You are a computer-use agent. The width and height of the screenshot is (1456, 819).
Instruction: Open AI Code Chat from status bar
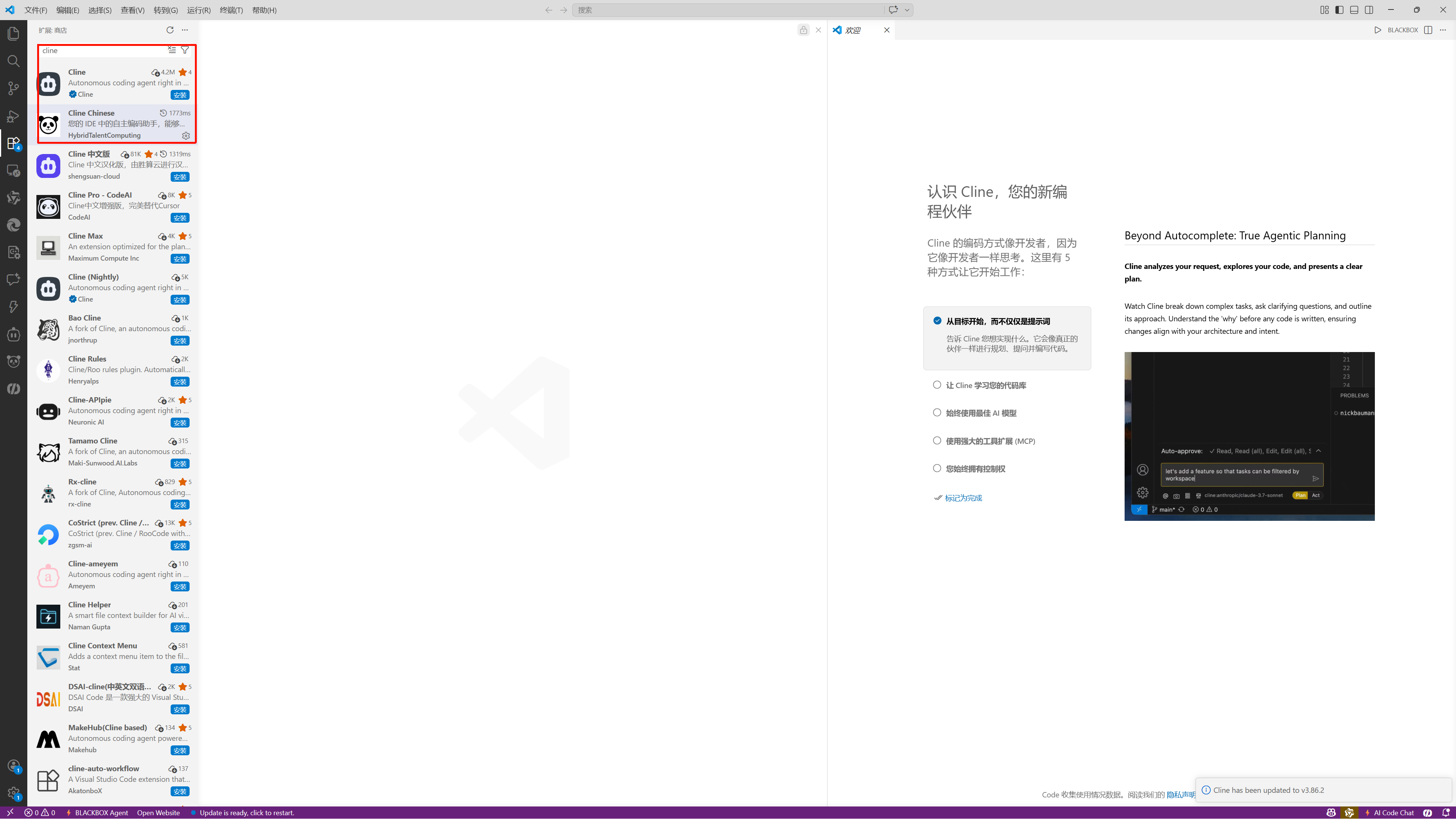click(1389, 813)
